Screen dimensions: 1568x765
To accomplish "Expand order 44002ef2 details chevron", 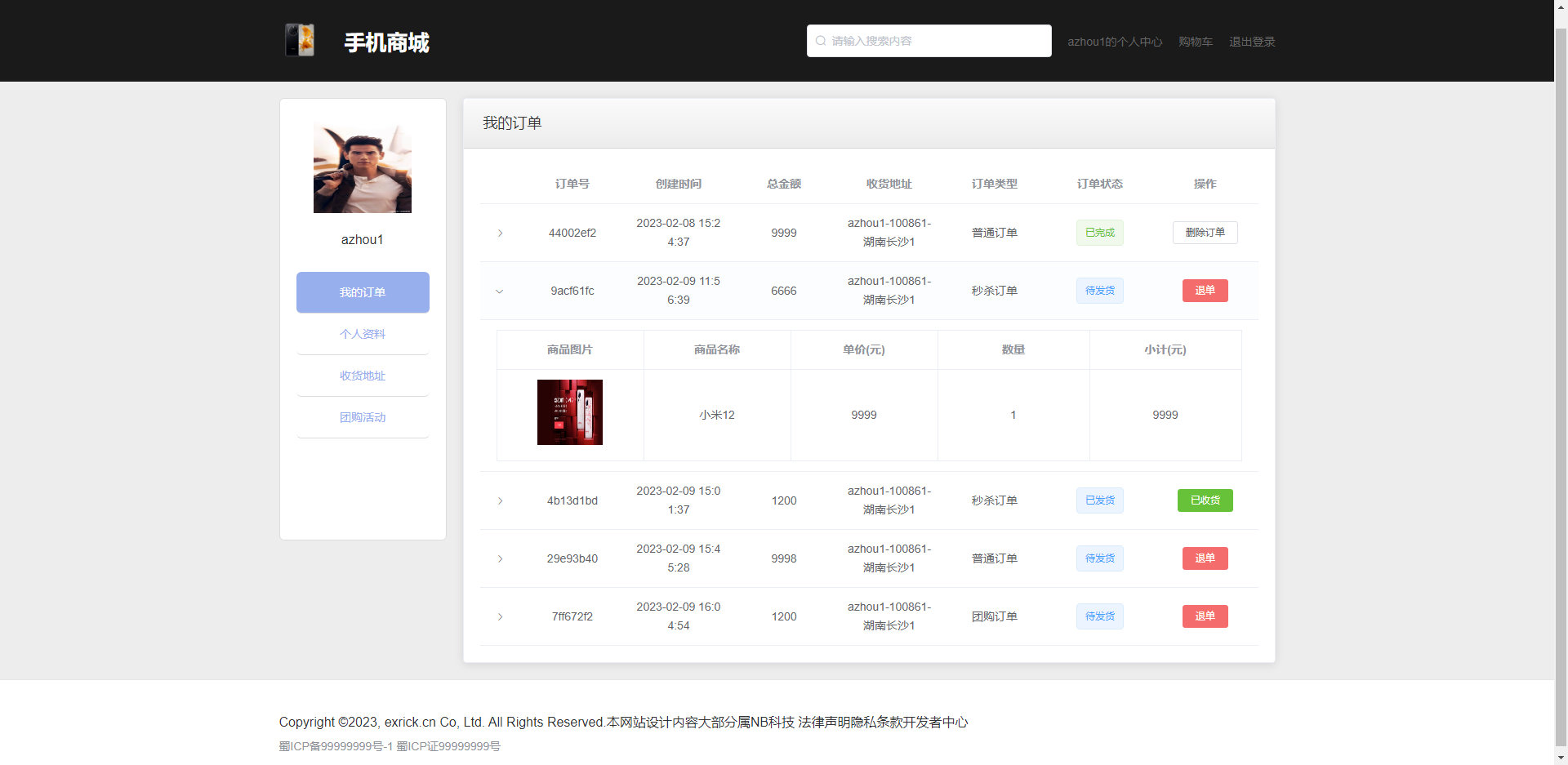I will click(500, 233).
